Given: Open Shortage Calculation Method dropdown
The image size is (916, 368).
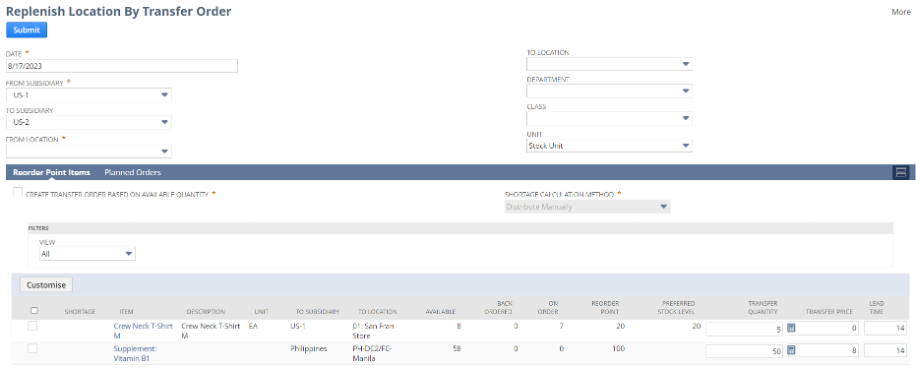Looking at the screenshot, I should pos(588,207).
